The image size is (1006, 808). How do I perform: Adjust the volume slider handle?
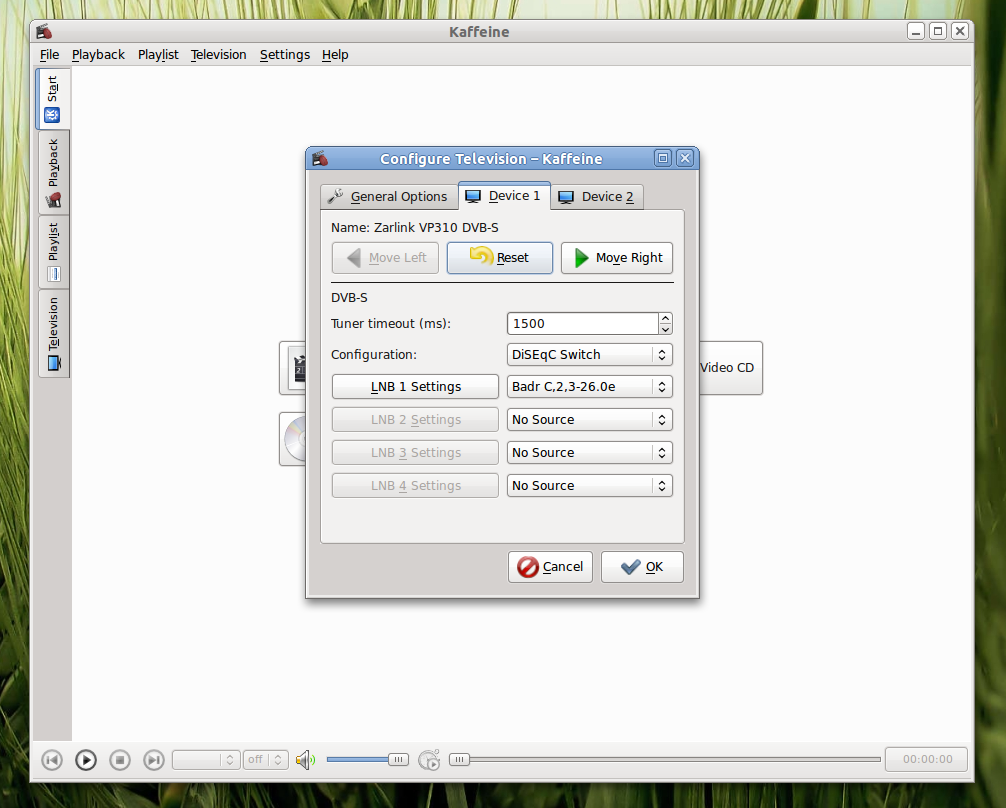[398, 760]
